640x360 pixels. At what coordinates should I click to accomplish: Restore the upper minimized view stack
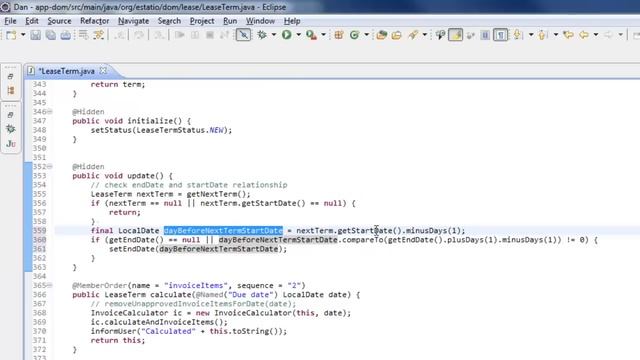[x=11, y=76]
